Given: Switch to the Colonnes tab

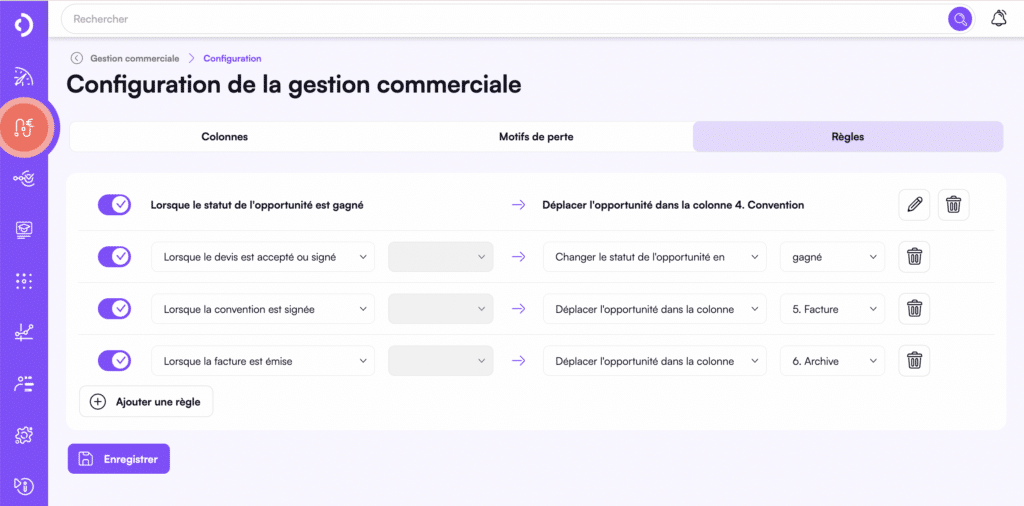Looking at the screenshot, I should (225, 137).
